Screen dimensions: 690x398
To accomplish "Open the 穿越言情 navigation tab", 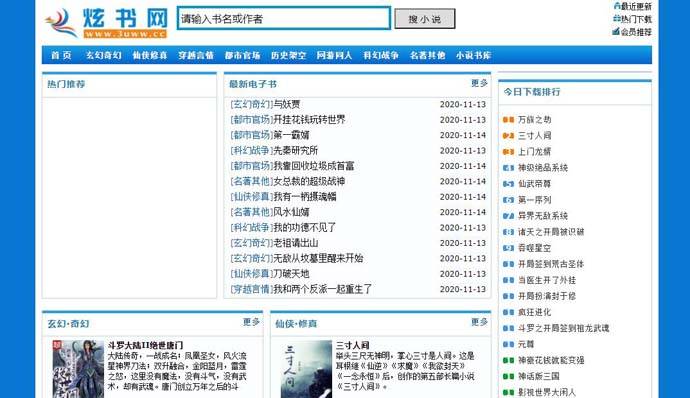I will point(196,55).
